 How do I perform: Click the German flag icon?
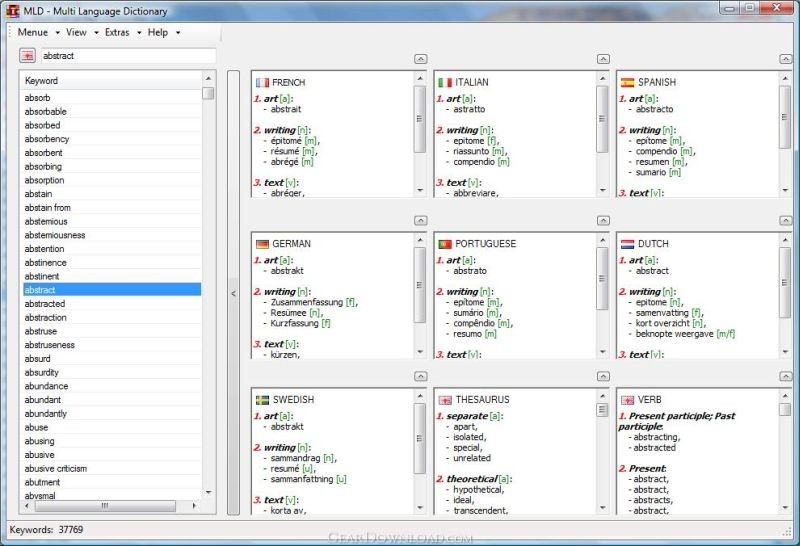(x=262, y=244)
